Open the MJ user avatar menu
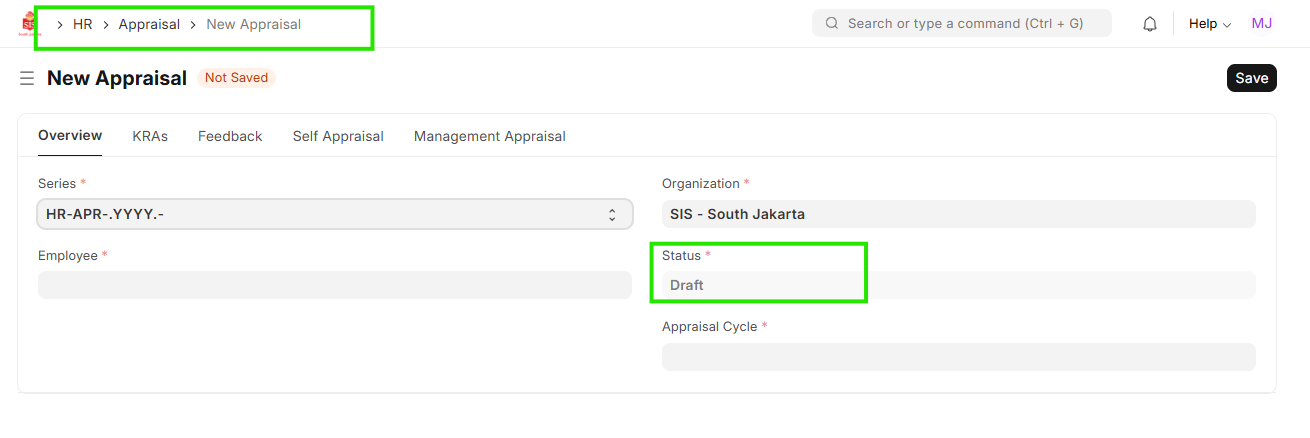The image size is (1310, 438). click(x=1261, y=23)
